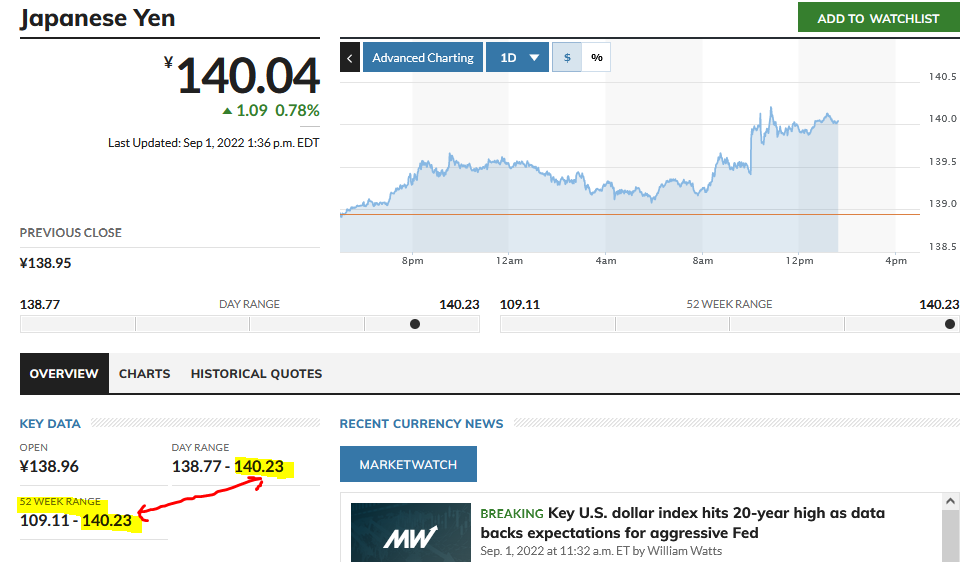Click the news list scroll-up arrow

click(x=950, y=501)
